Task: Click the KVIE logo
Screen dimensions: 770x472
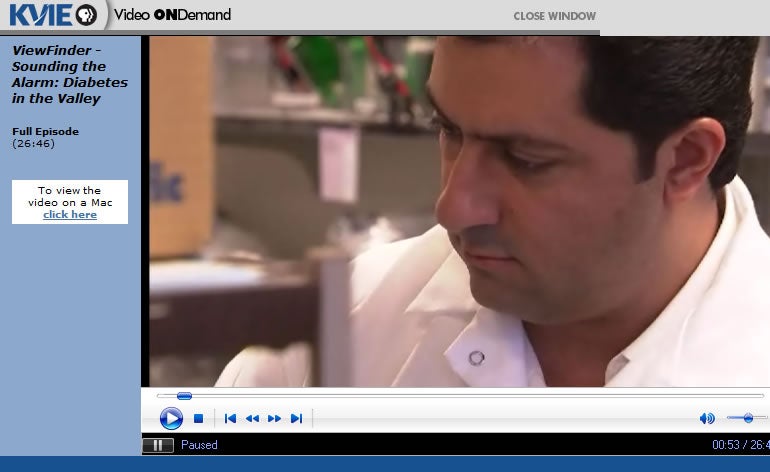Action: click(40, 15)
